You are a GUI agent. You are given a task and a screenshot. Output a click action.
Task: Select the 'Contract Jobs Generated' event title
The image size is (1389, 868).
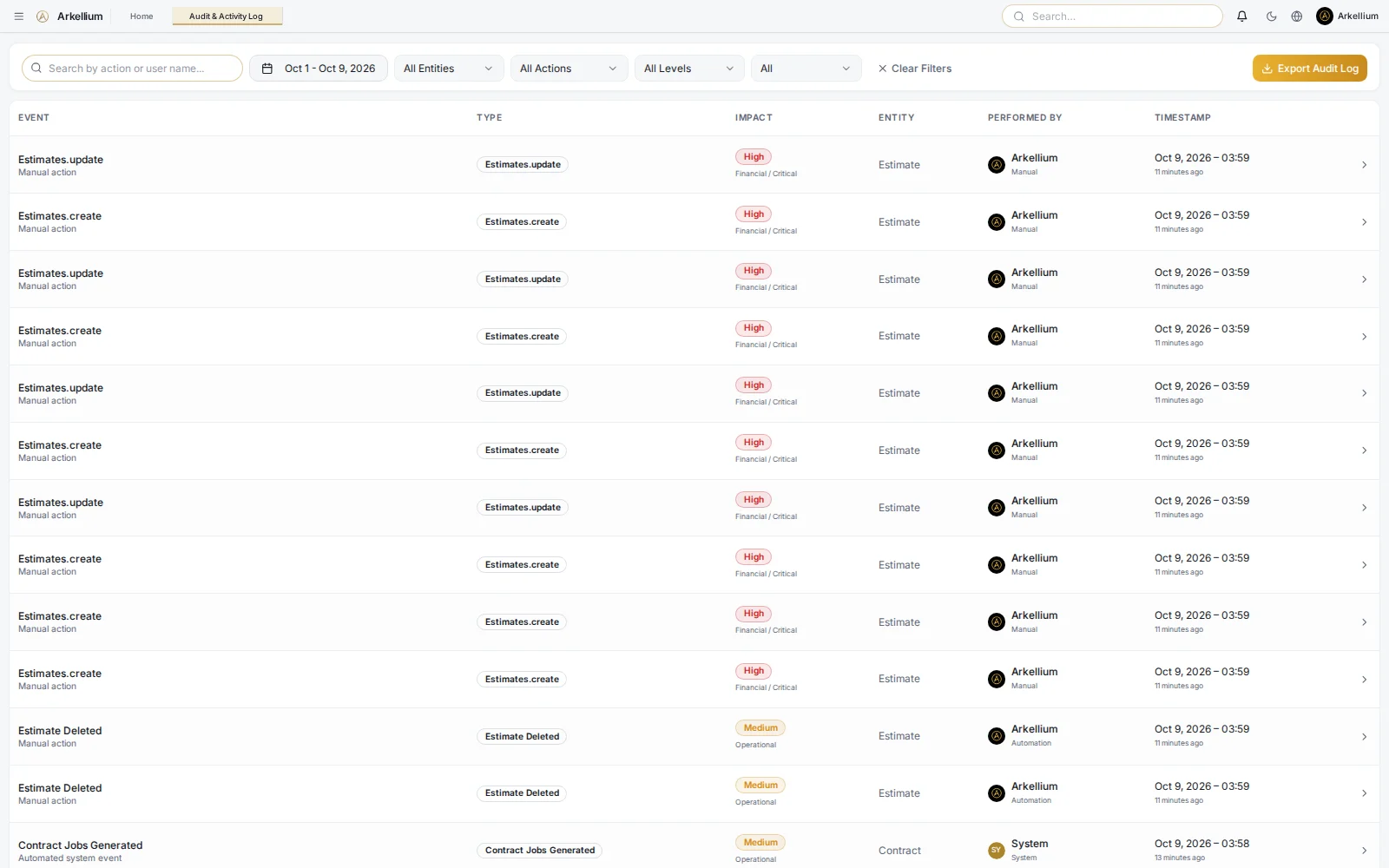pos(81,845)
